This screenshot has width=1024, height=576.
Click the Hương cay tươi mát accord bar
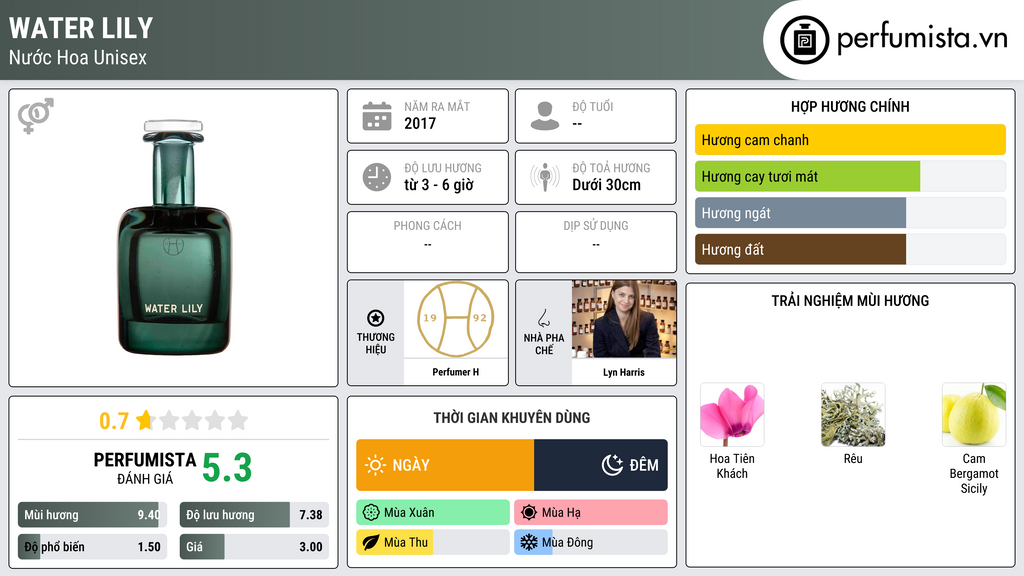pos(850,176)
